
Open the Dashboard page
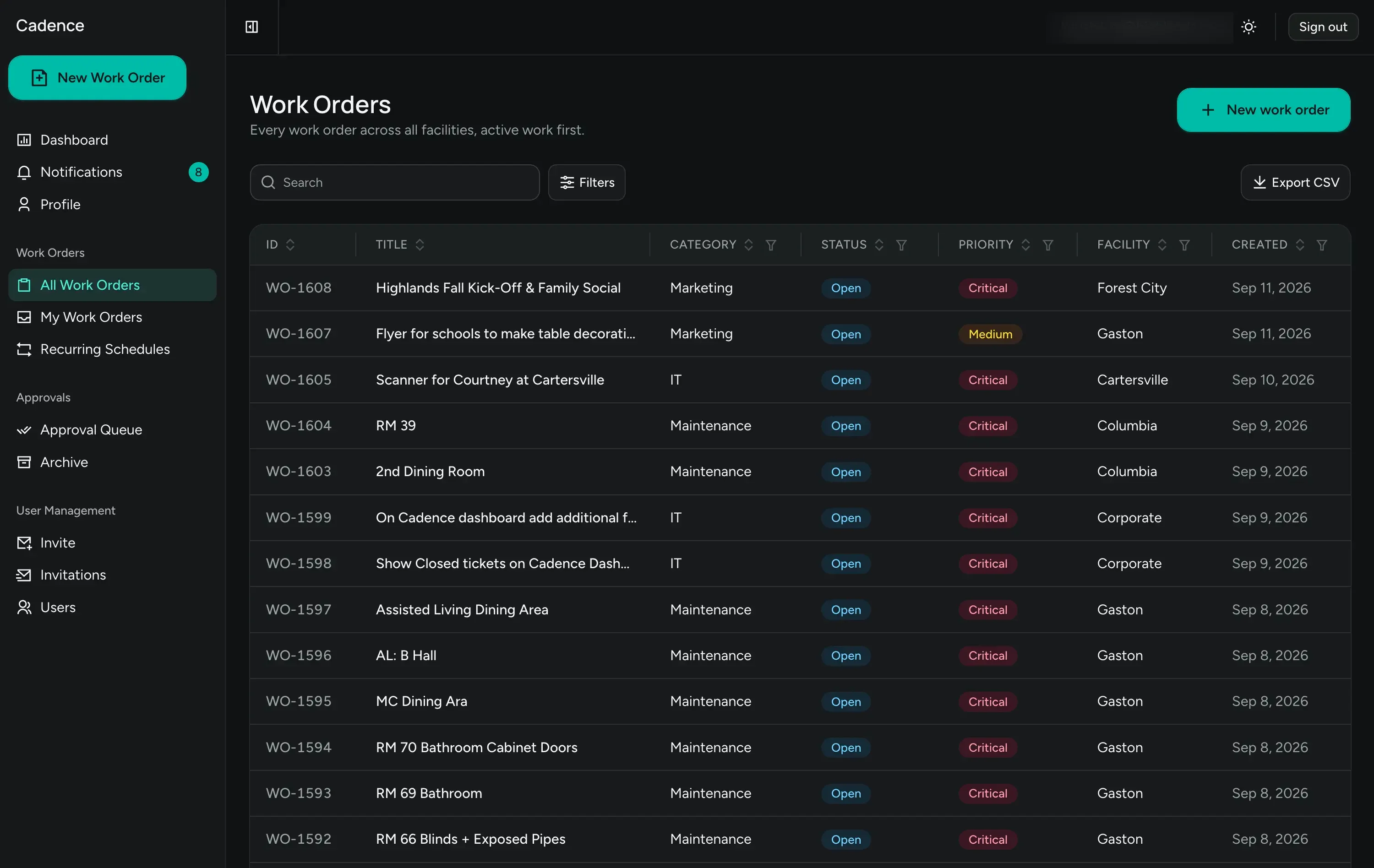(x=112, y=140)
